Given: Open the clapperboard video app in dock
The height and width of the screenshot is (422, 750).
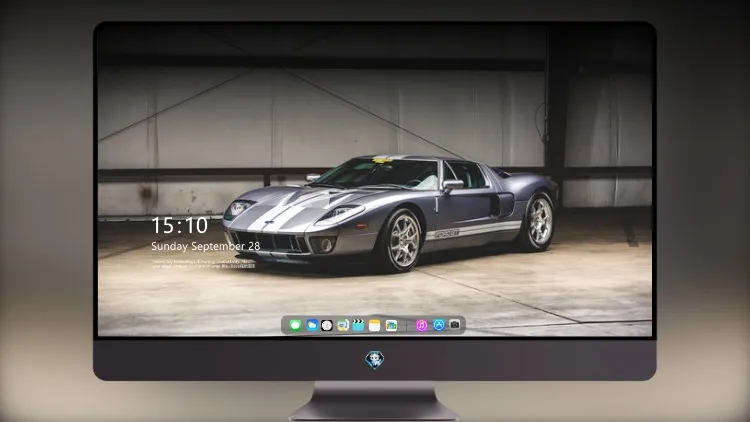Looking at the screenshot, I should pyautogui.click(x=358, y=325).
